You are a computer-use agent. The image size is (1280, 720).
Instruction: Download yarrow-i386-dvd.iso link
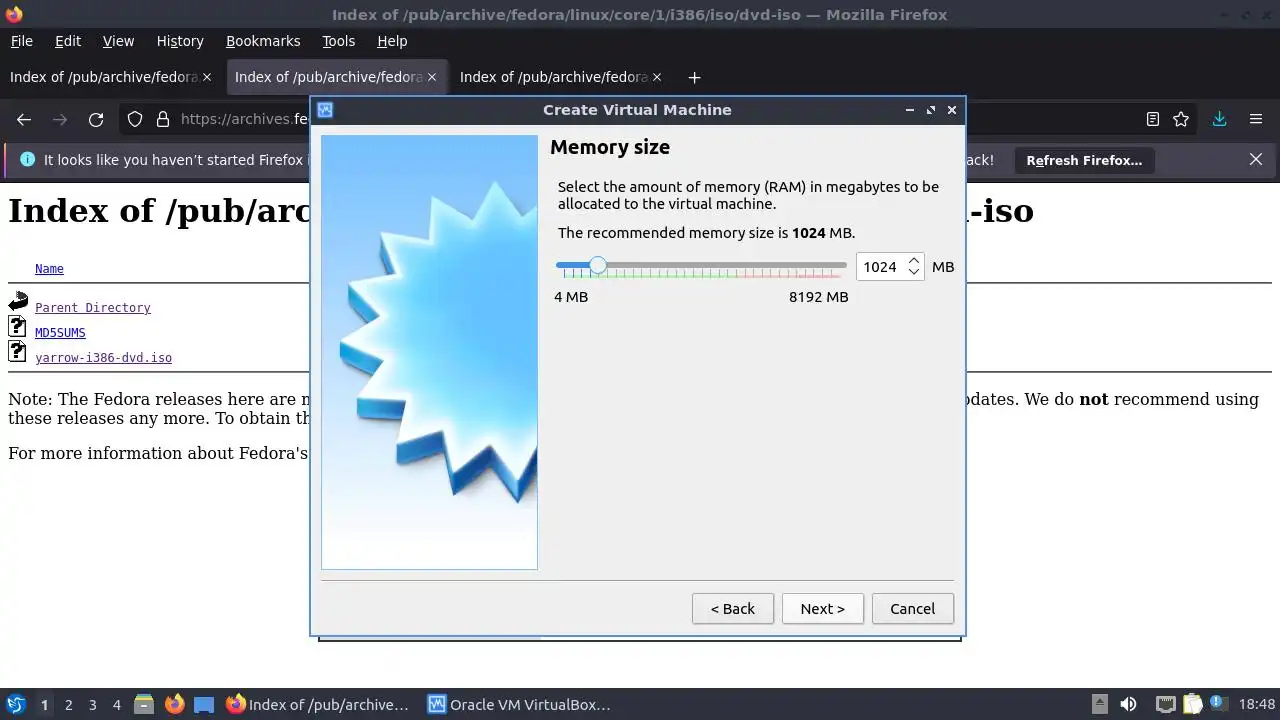(x=103, y=358)
